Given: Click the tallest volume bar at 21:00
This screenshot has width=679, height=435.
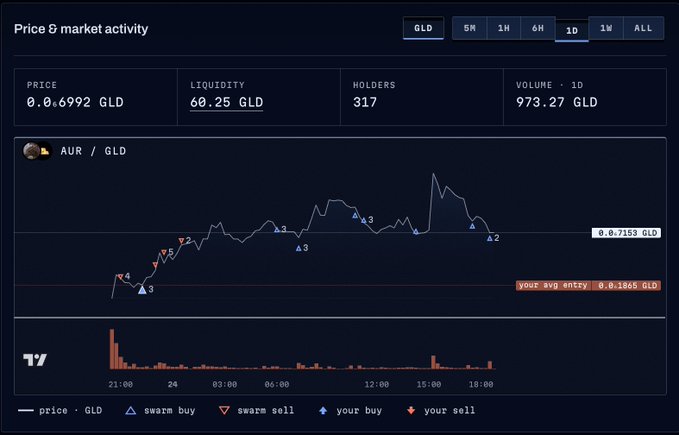Looking at the screenshot, I should pyautogui.click(x=112, y=349).
